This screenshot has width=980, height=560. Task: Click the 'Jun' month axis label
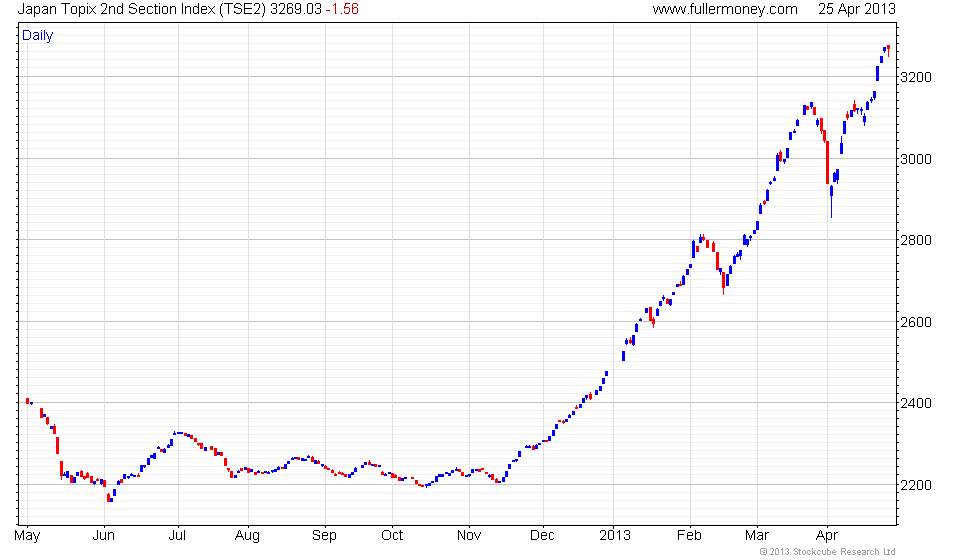pyautogui.click(x=104, y=535)
